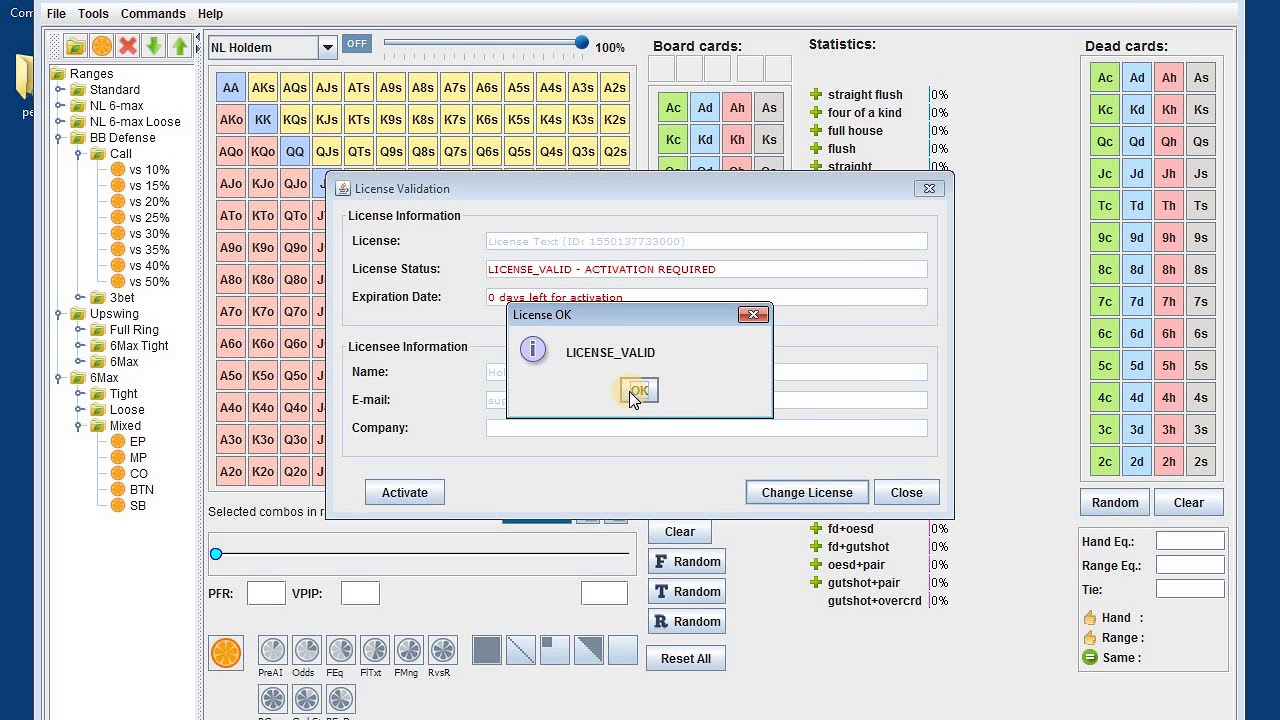This screenshot has width=1280, height=720.
Task: Click the PFR input field
Action: (x=266, y=593)
